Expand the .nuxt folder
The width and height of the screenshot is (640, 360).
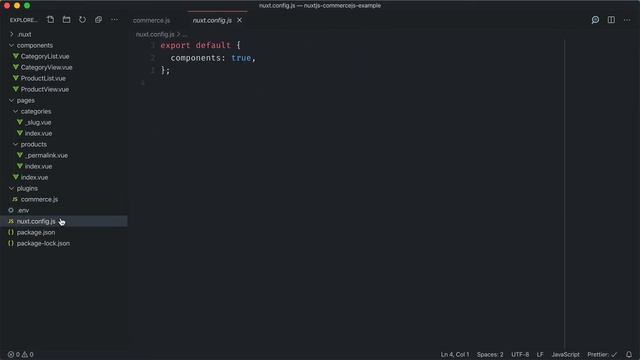pos(64,34)
